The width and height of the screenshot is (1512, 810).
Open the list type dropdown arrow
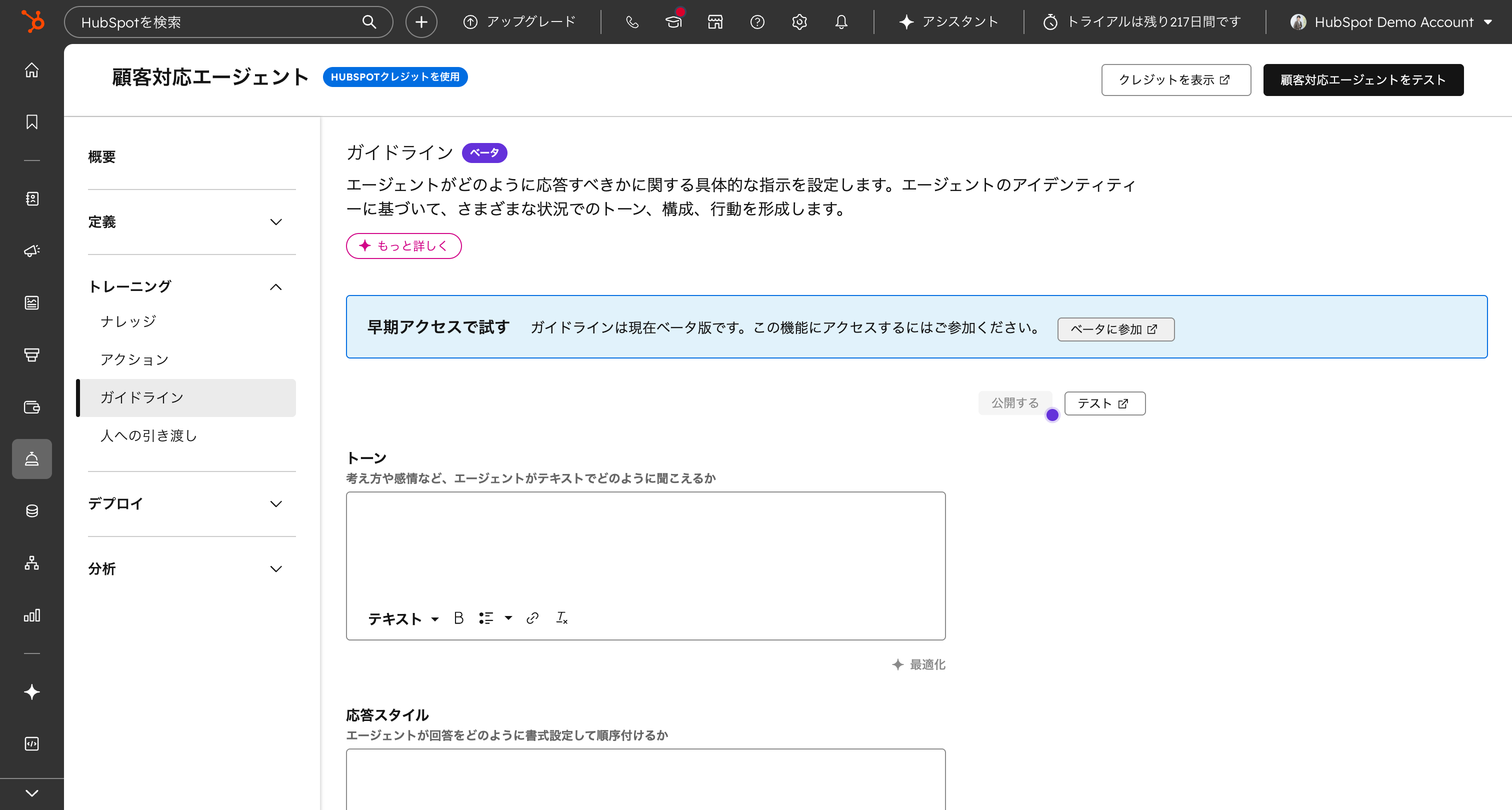pos(508,618)
